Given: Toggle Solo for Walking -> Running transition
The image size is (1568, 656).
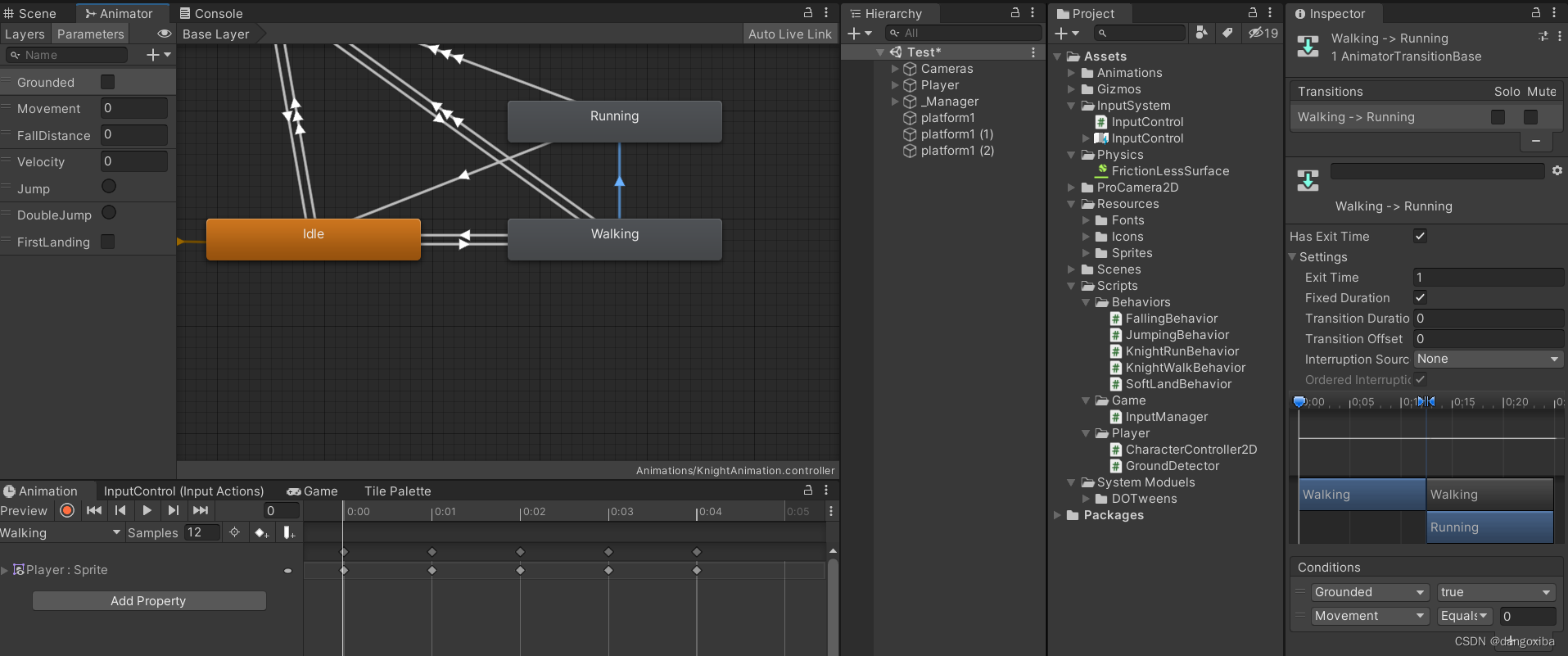Looking at the screenshot, I should pos(1498,117).
